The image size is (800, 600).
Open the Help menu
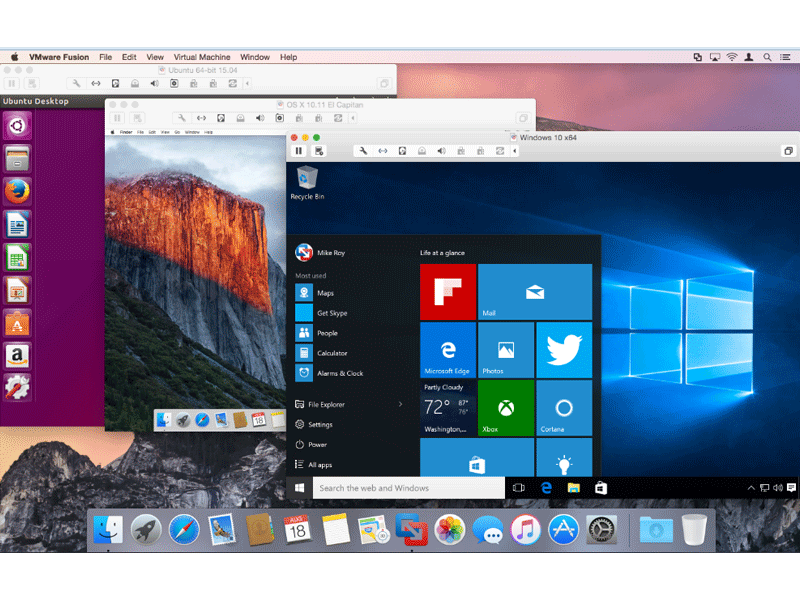pyautogui.click(x=288, y=57)
